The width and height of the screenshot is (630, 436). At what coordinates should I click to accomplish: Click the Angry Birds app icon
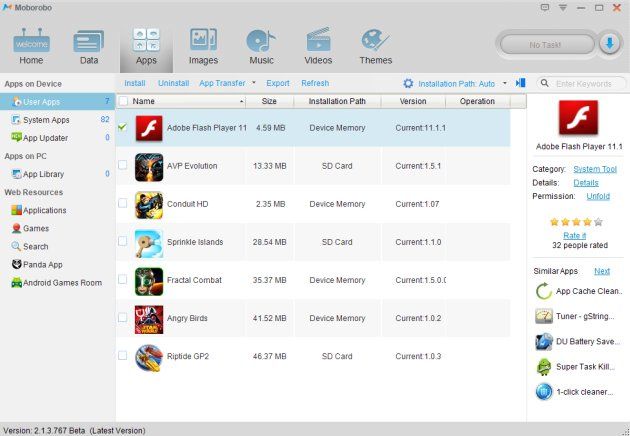pyautogui.click(x=149, y=319)
